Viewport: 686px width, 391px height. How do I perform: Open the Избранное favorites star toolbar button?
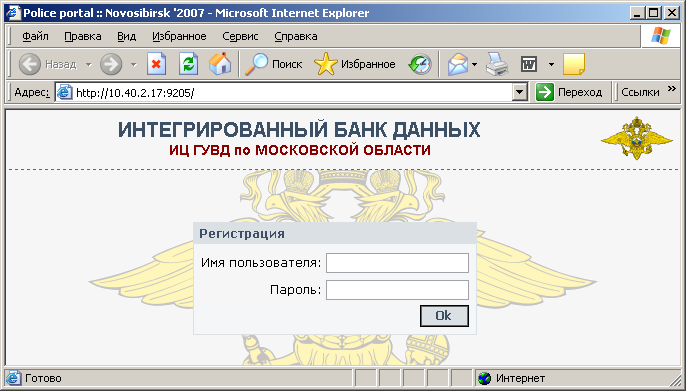pos(355,64)
